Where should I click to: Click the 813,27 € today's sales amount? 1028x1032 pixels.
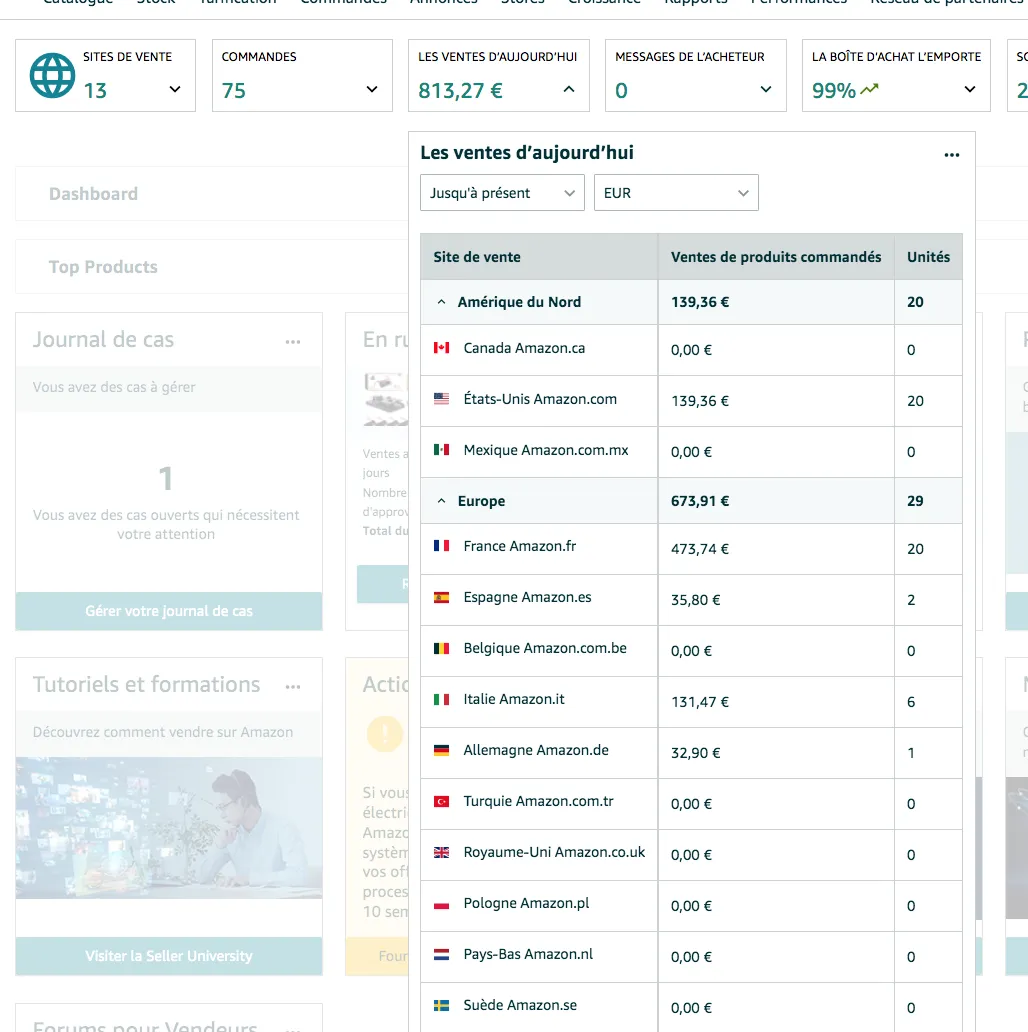click(460, 90)
